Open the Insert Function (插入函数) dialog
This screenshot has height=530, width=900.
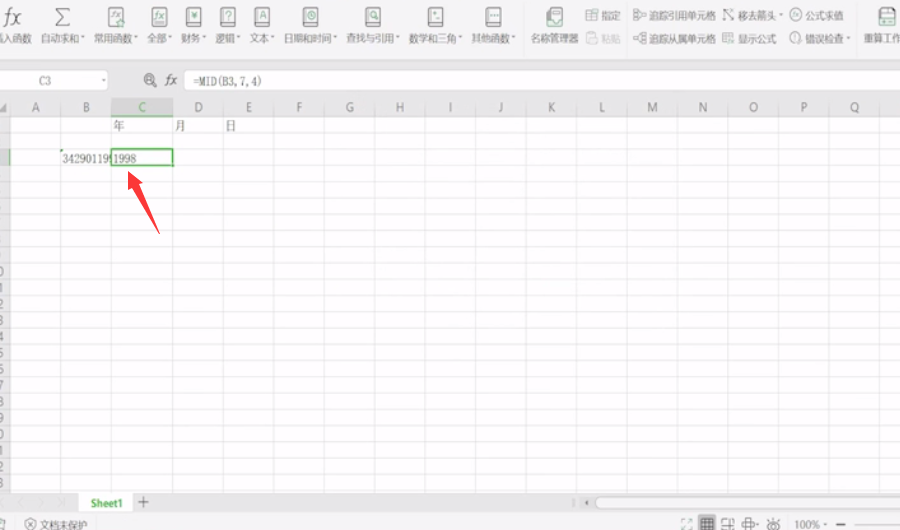click(x=14, y=25)
